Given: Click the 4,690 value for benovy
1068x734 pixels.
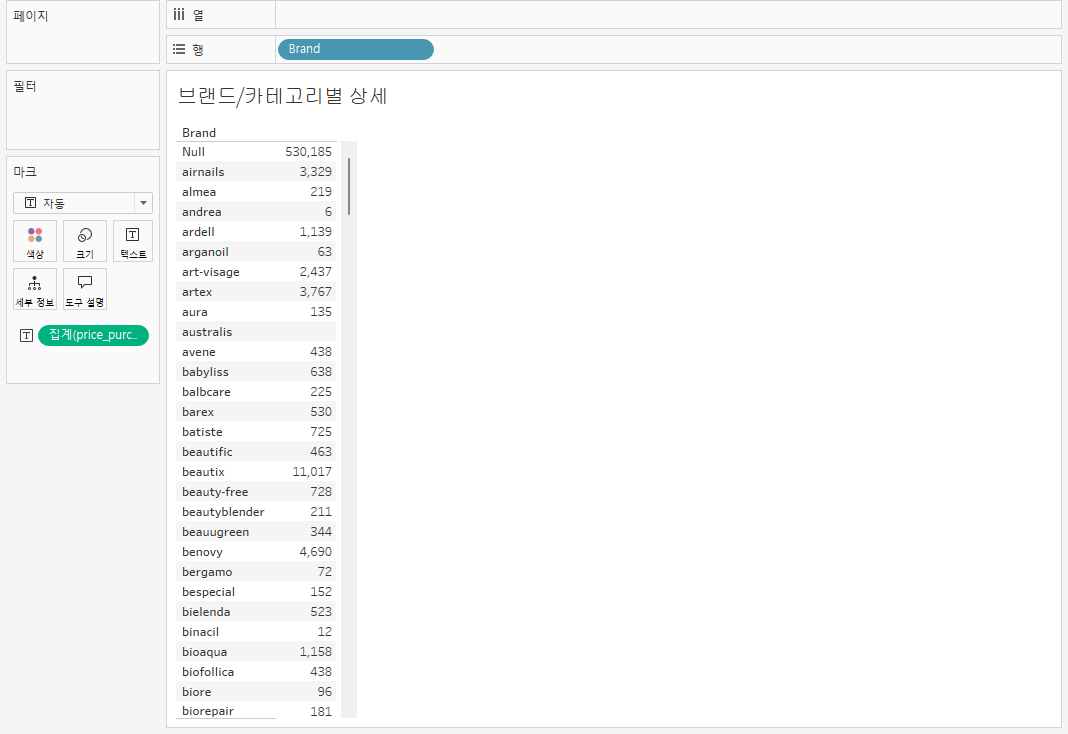Looking at the screenshot, I should coord(315,552).
